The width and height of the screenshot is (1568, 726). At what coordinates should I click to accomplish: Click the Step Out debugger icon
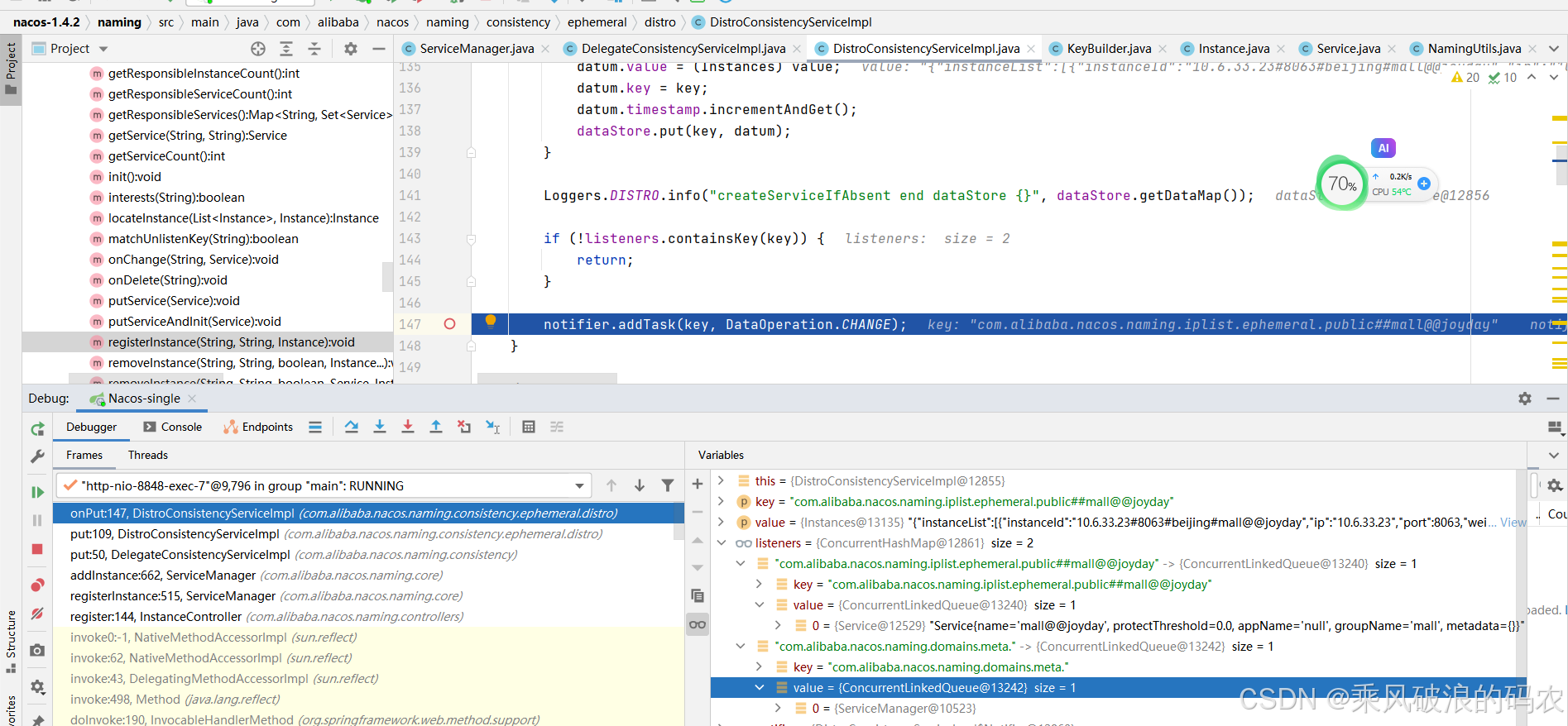click(436, 427)
